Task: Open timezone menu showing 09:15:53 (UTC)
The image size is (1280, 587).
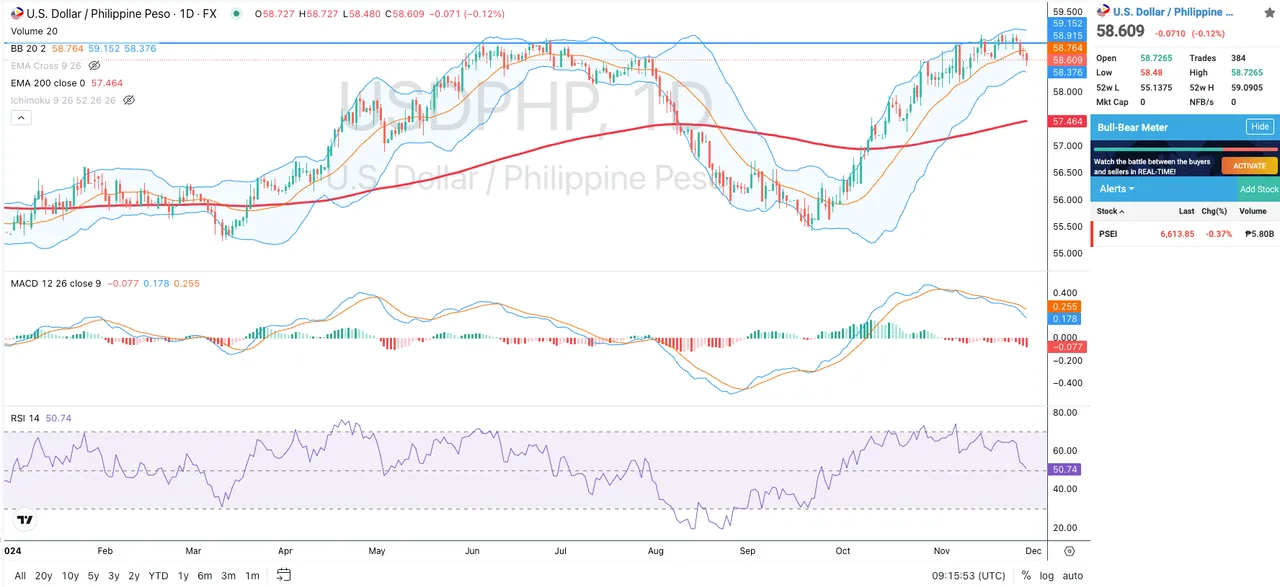Action: point(969,575)
